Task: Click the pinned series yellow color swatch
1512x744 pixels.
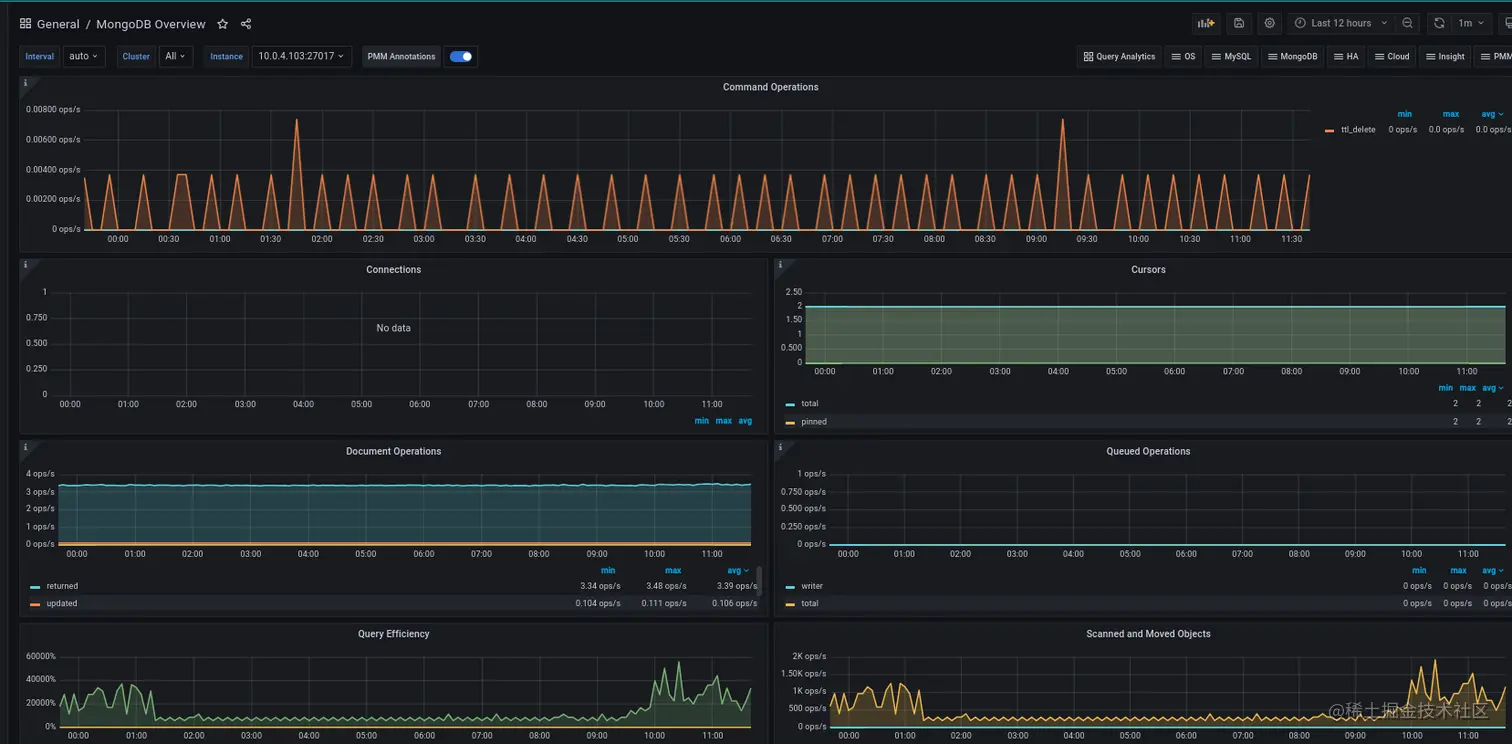Action: pos(790,423)
